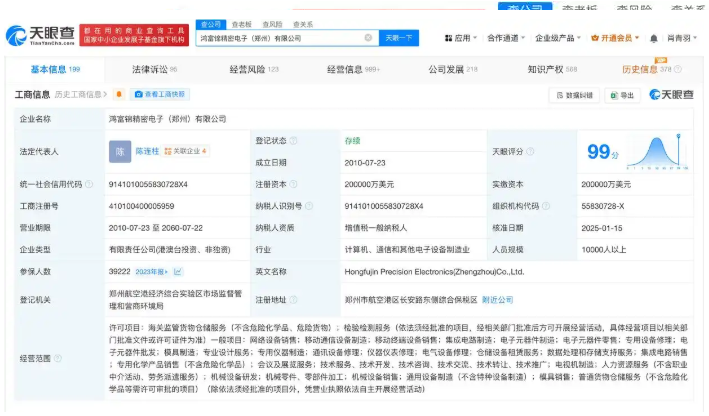Click the 天眼一下 search button
Screen dimensions: 709x416
(x=399, y=38)
